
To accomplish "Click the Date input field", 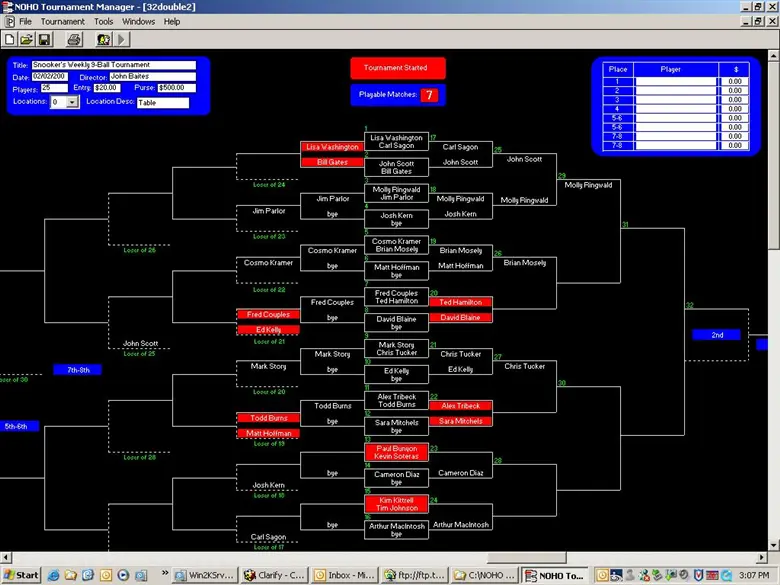I will (50, 77).
